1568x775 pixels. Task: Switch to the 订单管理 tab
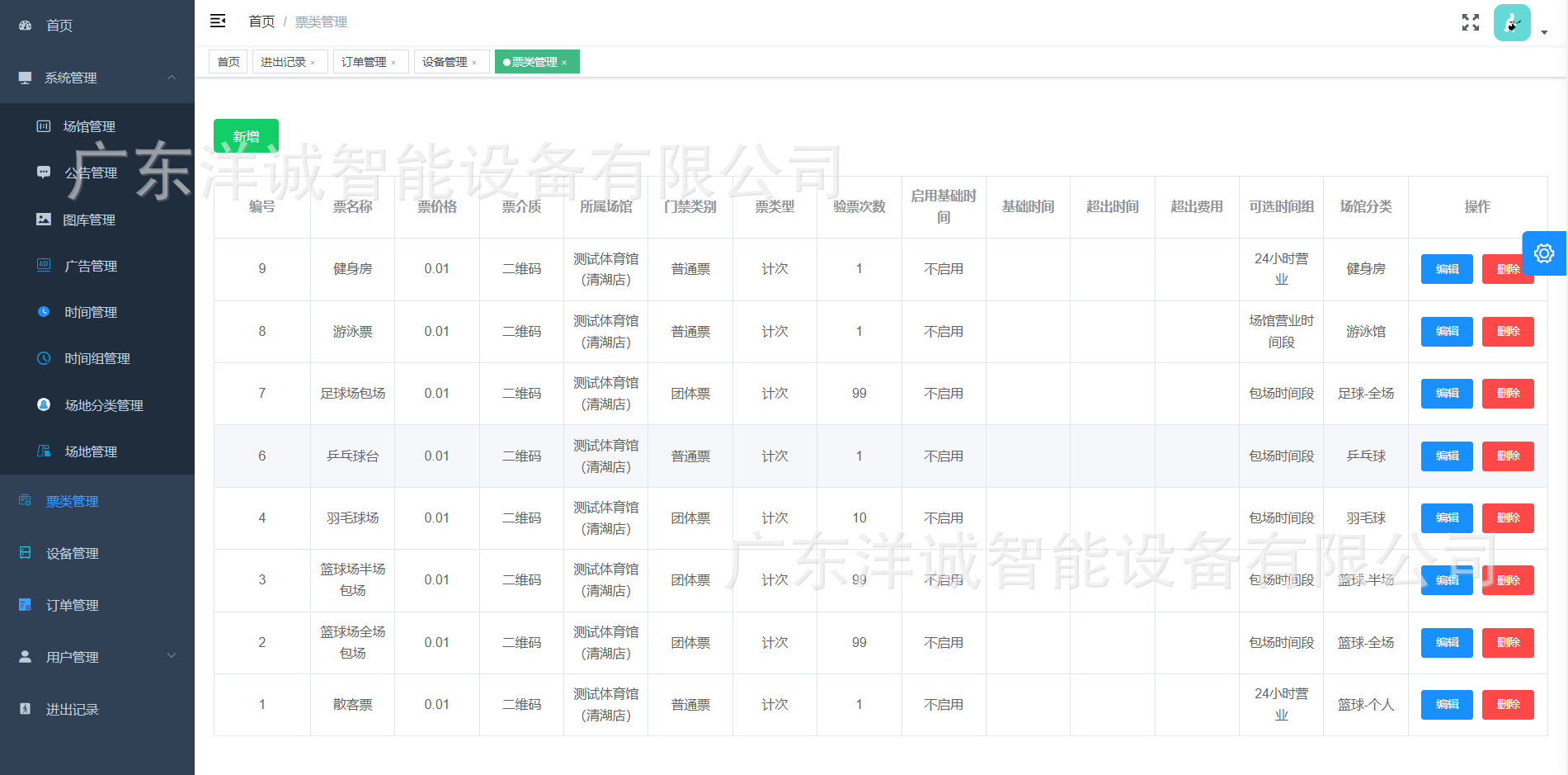pos(364,61)
